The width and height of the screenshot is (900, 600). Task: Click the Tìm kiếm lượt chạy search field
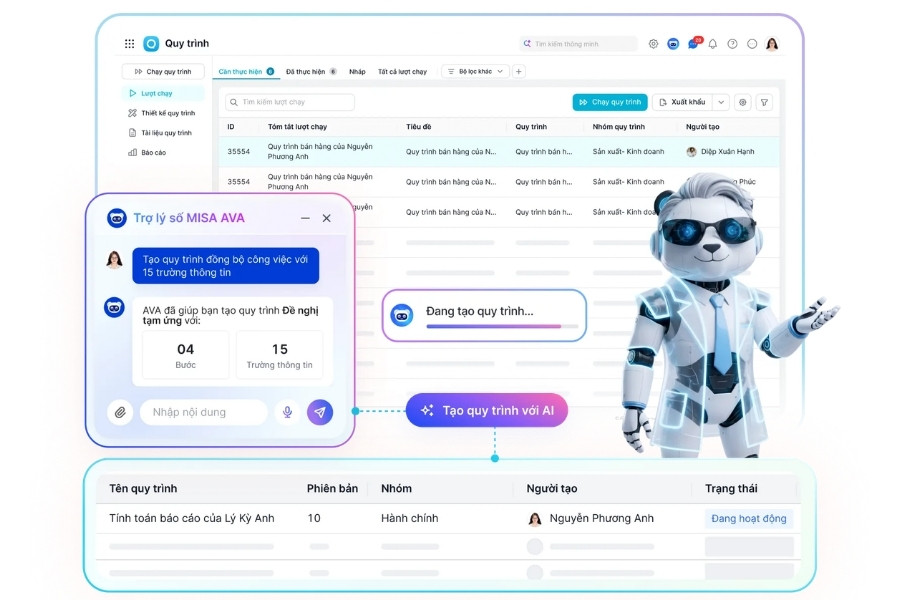[x=290, y=102]
